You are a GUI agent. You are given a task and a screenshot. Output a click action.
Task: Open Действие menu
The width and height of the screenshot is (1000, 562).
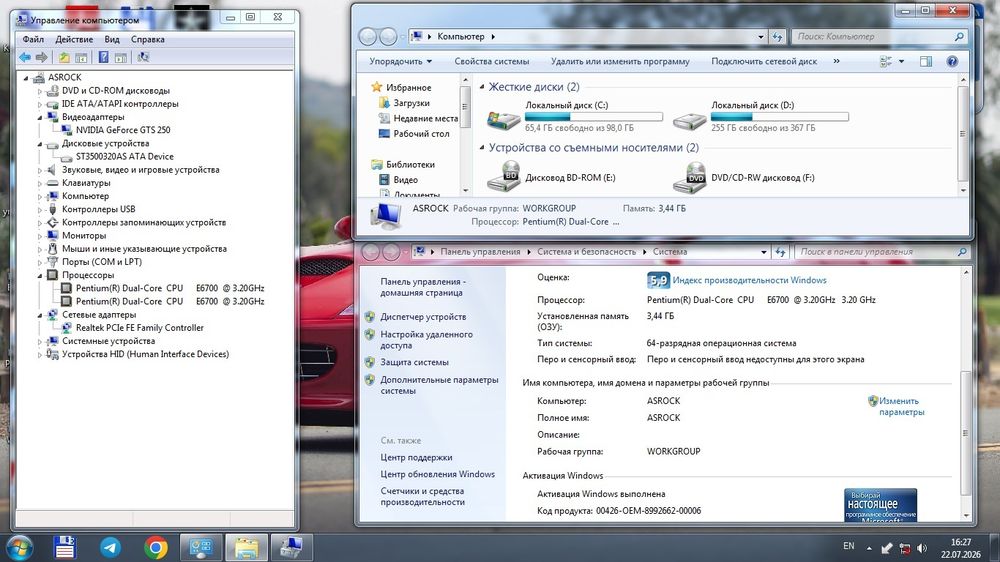[x=74, y=40]
